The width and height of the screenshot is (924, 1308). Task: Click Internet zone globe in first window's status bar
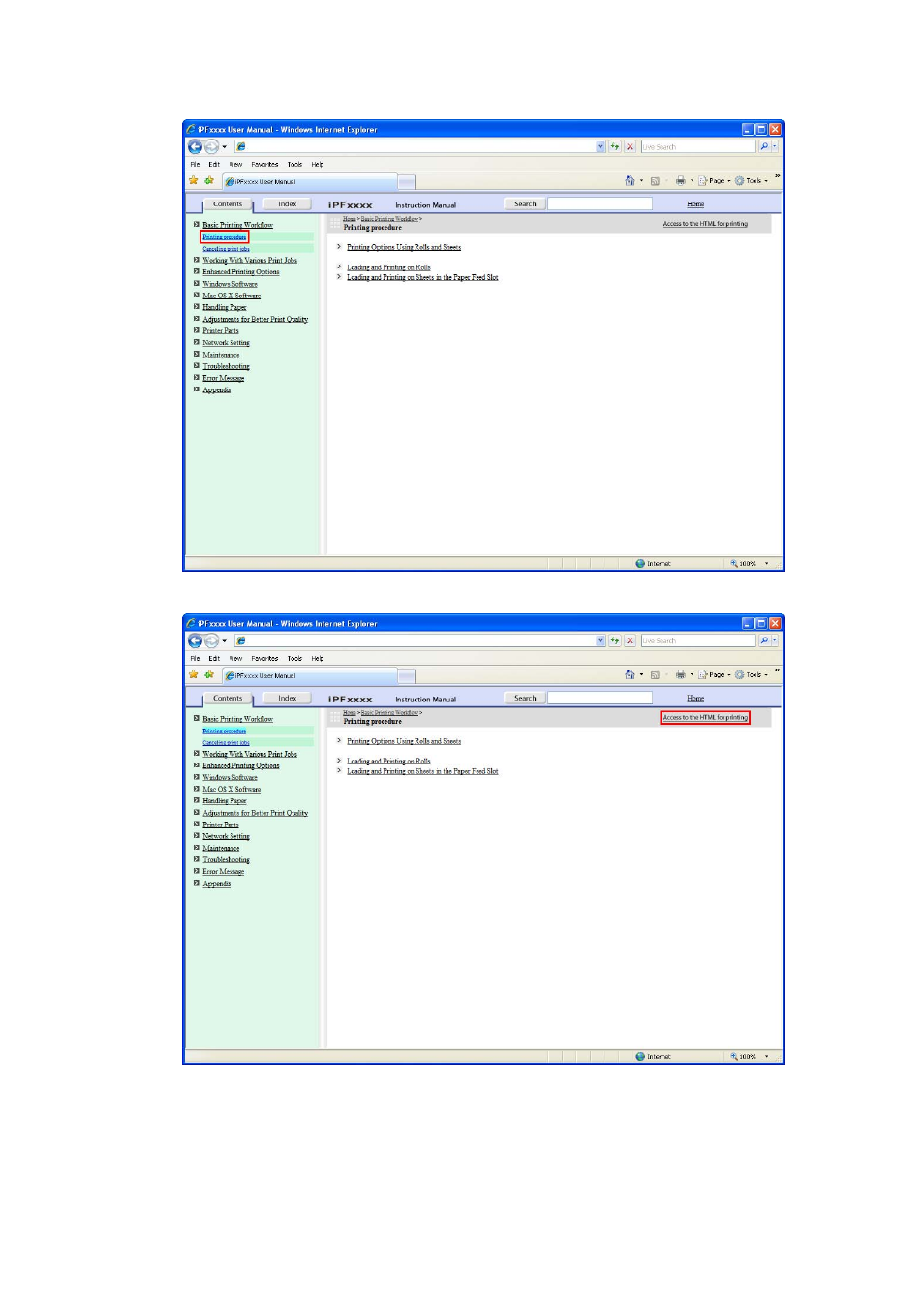(640, 564)
